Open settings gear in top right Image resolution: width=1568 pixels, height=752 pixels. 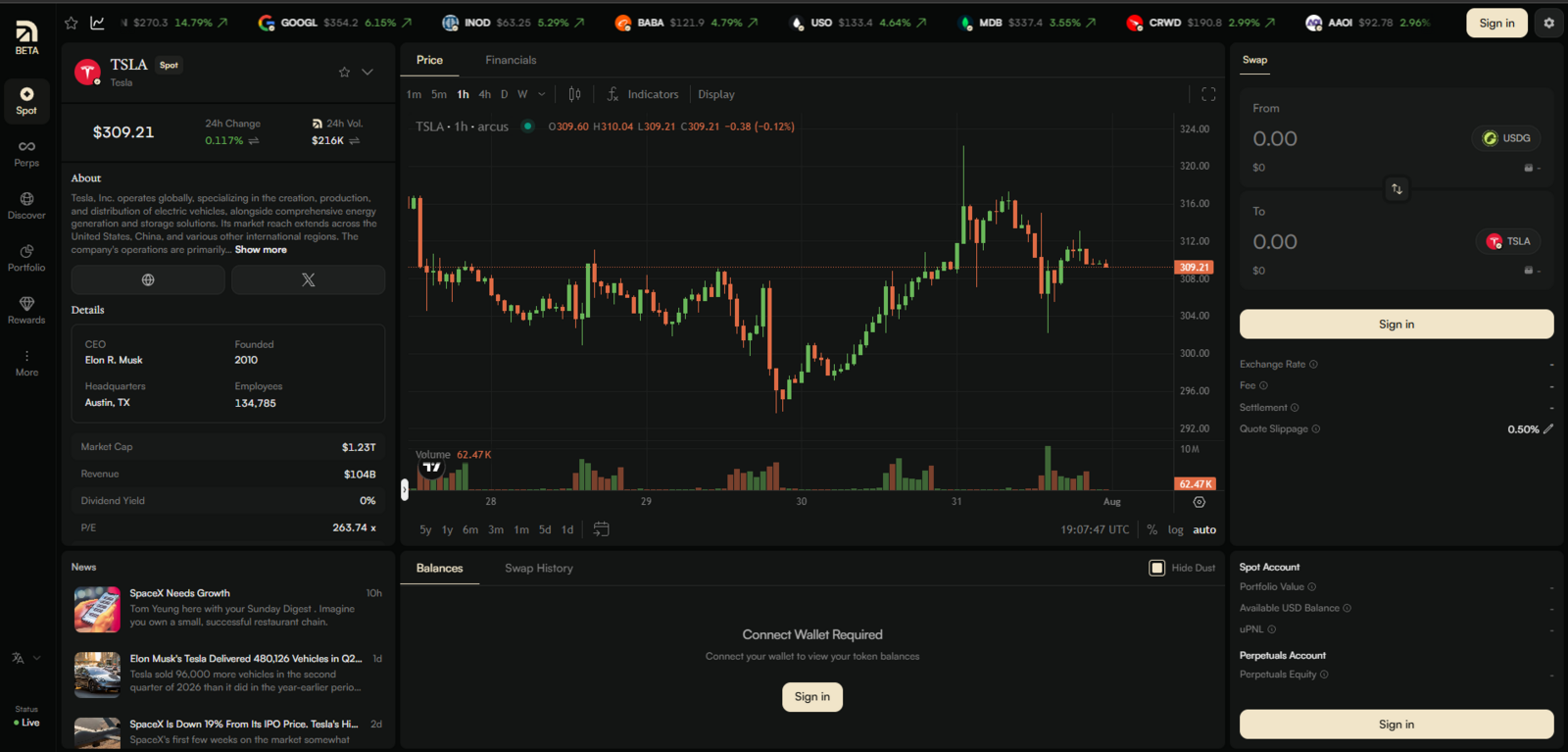[1548, 23]
